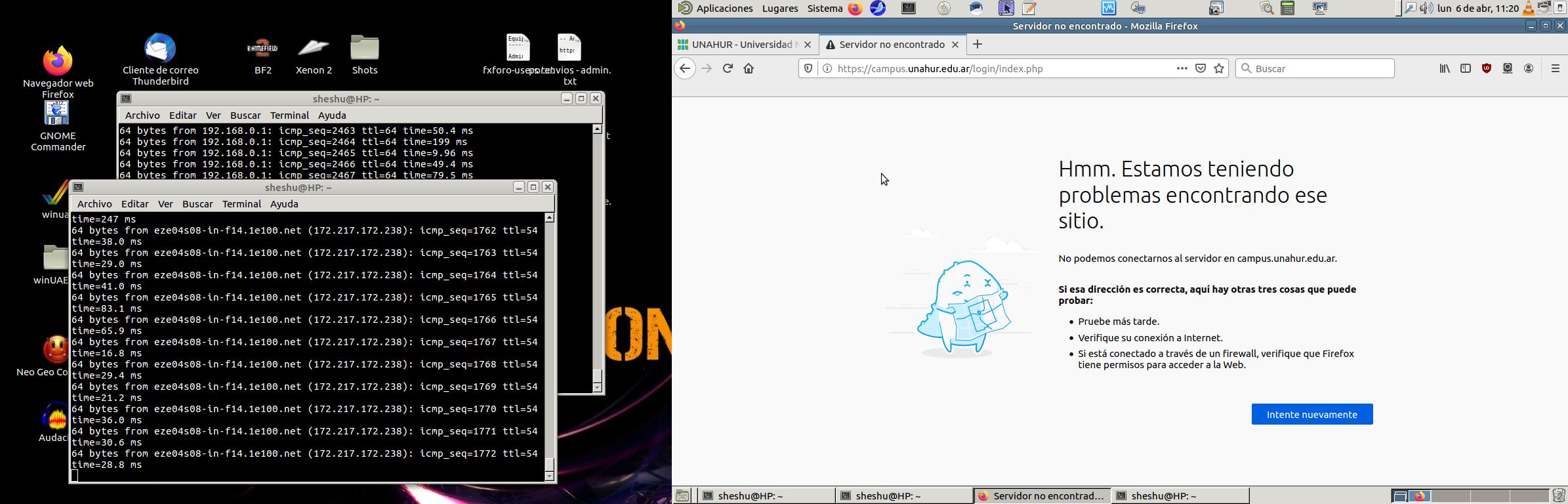Open the Library bookshelf icon

click(x=1445, y=68)
